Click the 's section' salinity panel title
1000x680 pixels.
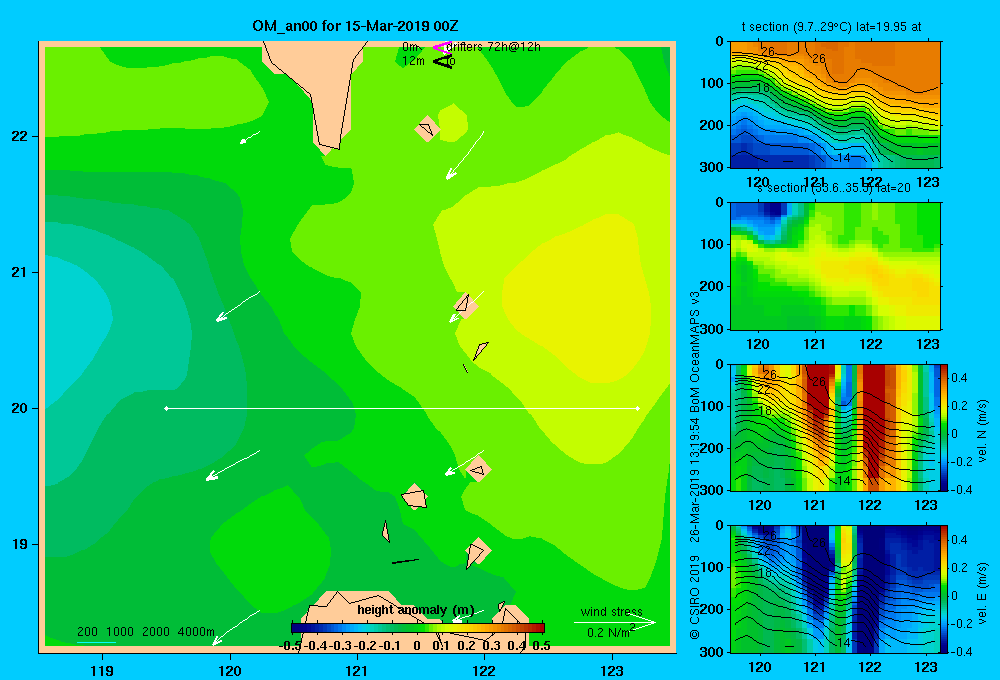point(833,188)
